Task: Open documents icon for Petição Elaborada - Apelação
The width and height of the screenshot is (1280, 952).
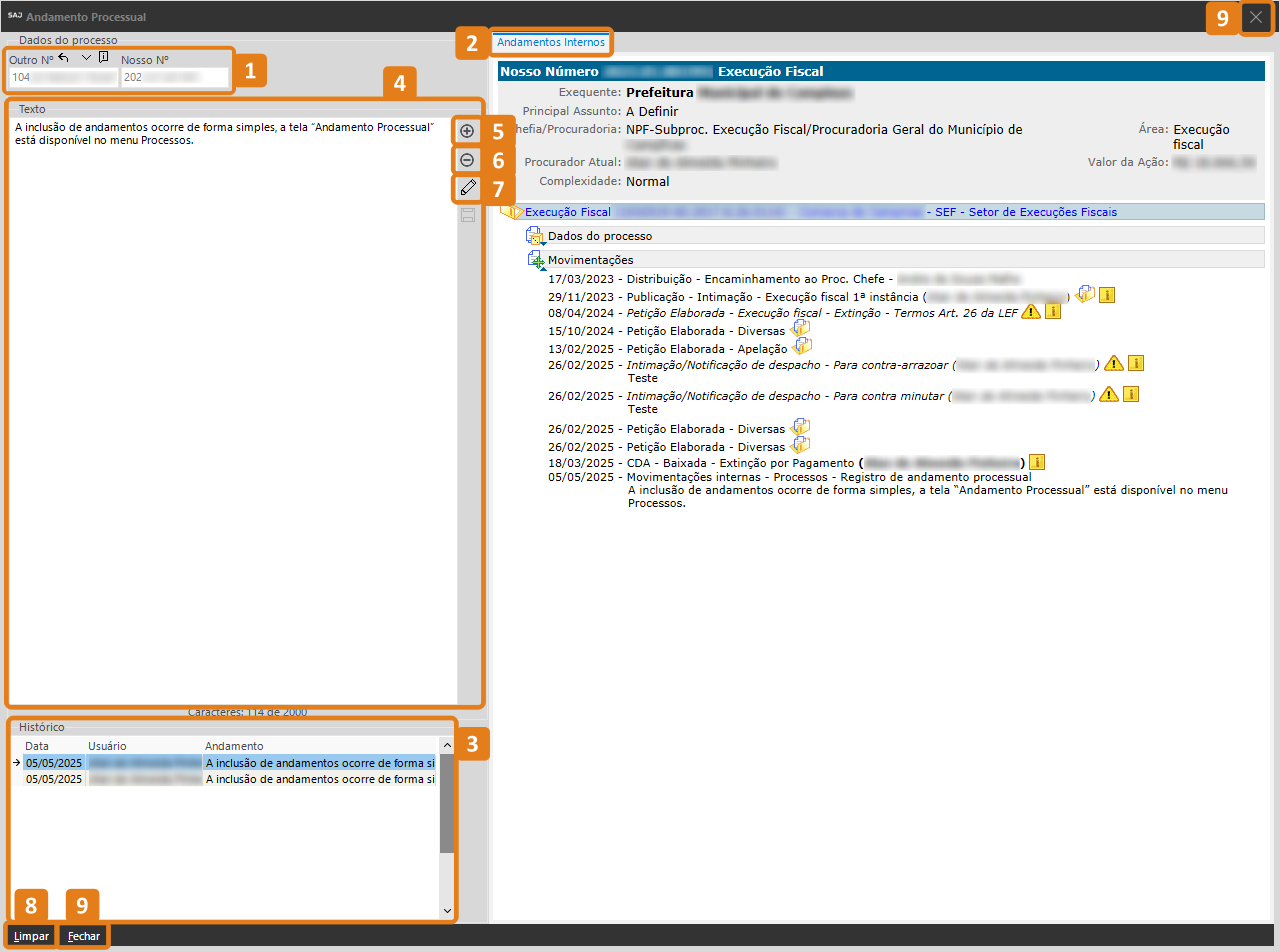Action: coord(801,347)
